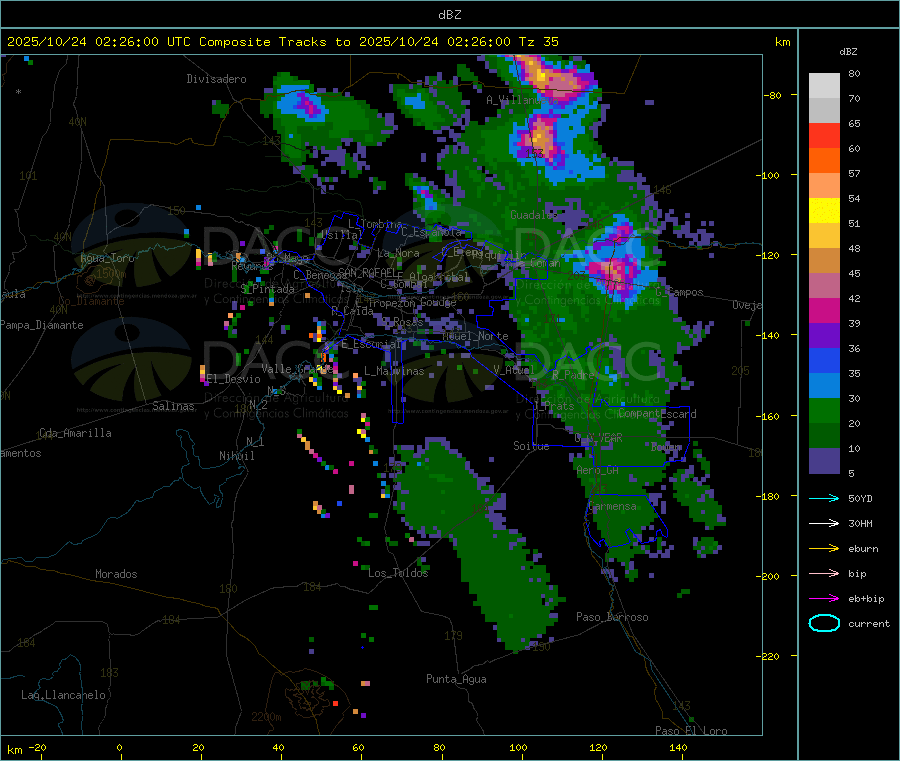Click the 'Bowen' map label

[x=666, y=446]
